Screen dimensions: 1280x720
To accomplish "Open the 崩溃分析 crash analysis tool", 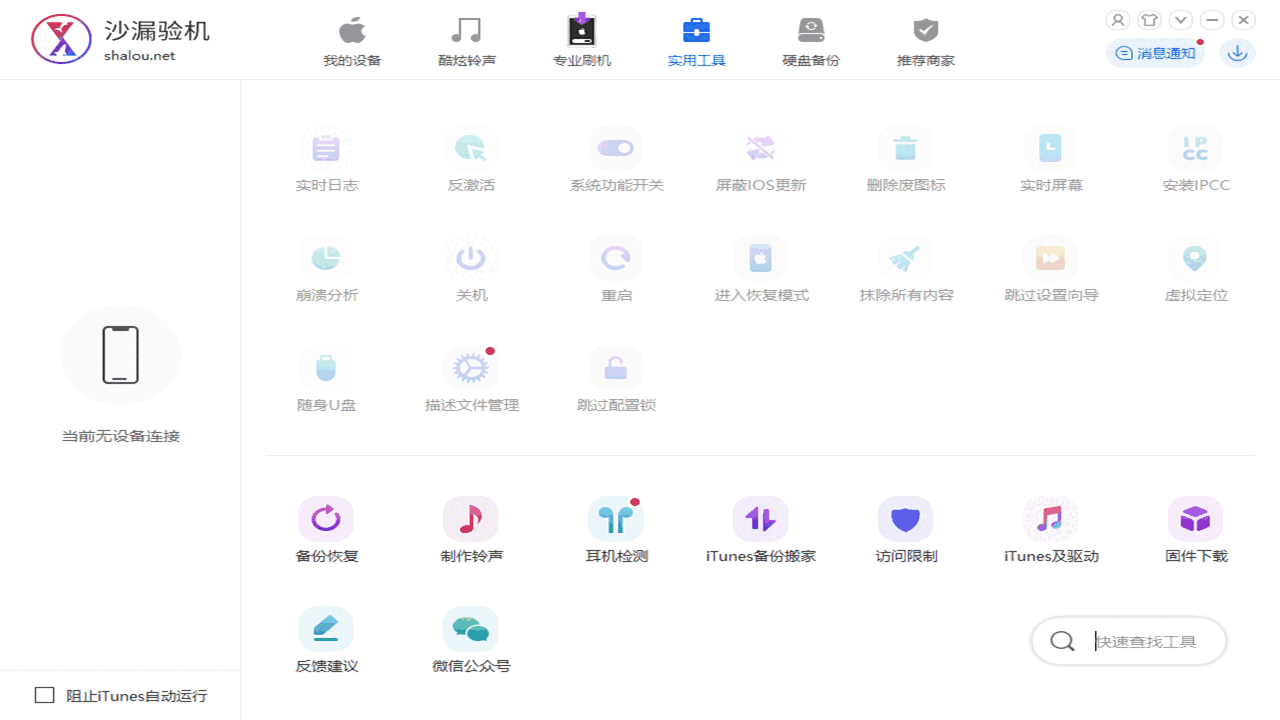I will 326,269.
